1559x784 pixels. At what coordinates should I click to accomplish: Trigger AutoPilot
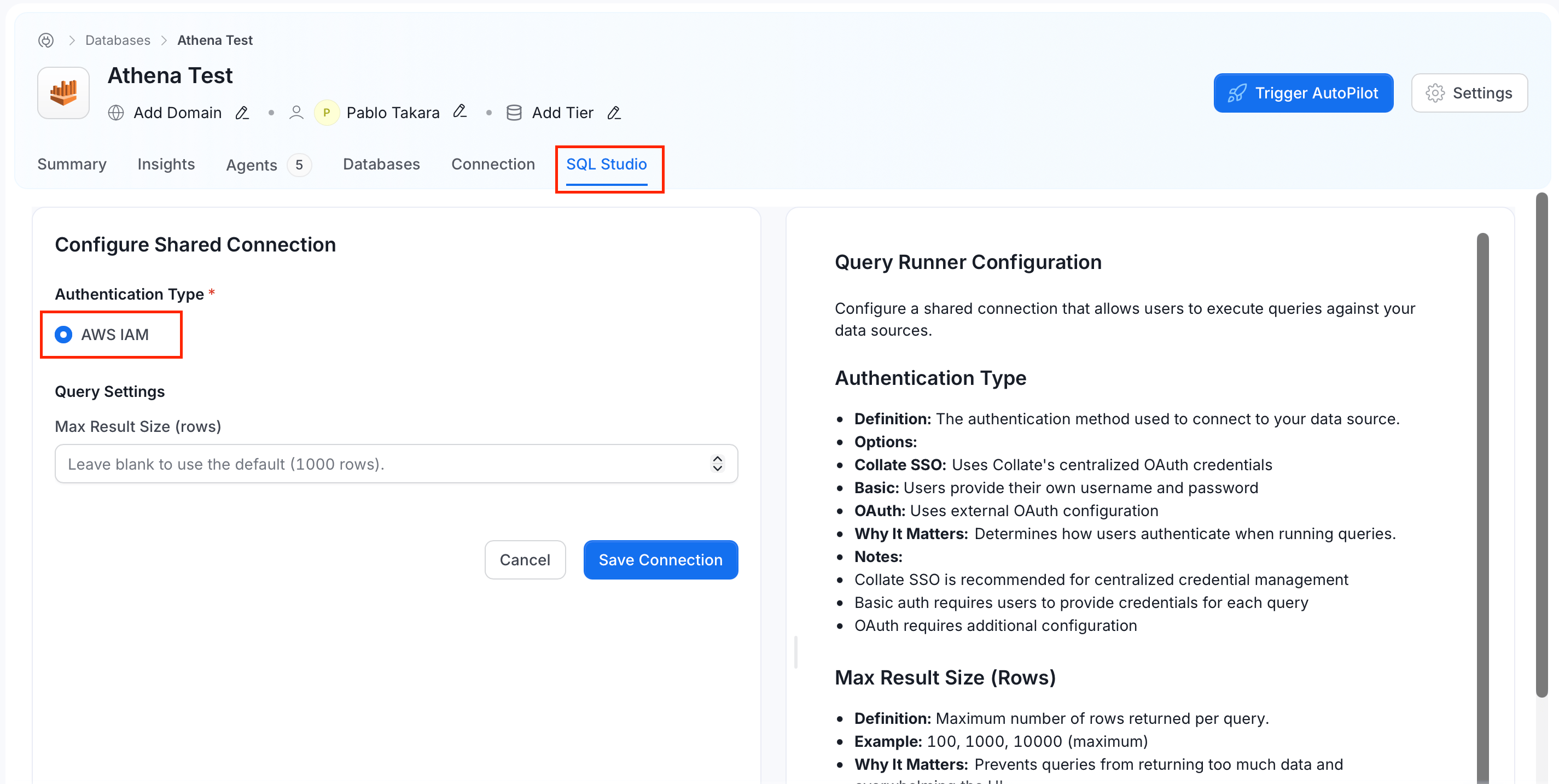coord(1303,92)
